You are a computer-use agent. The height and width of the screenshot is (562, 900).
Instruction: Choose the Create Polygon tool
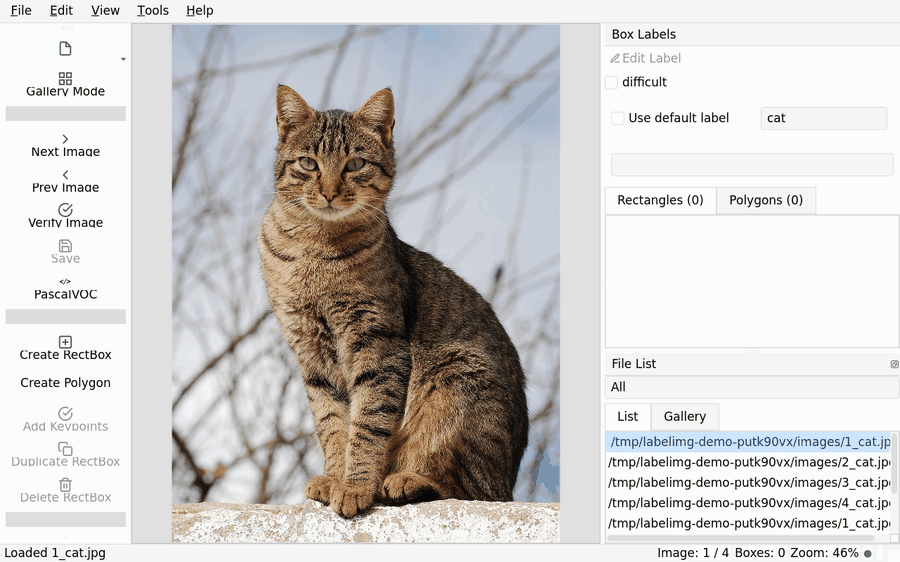coord(65,383)
